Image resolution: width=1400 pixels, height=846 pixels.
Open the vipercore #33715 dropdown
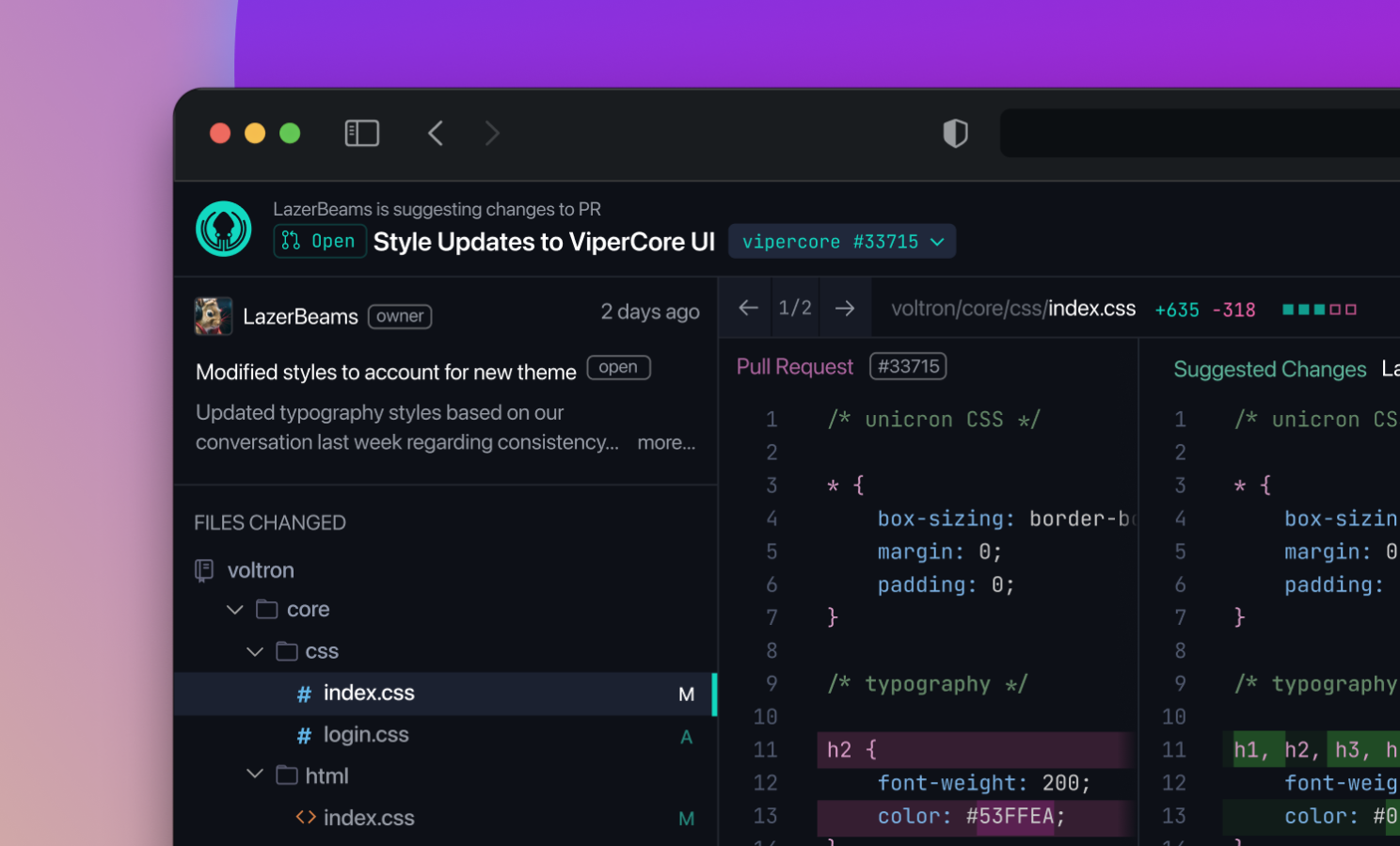click(843, 242)
